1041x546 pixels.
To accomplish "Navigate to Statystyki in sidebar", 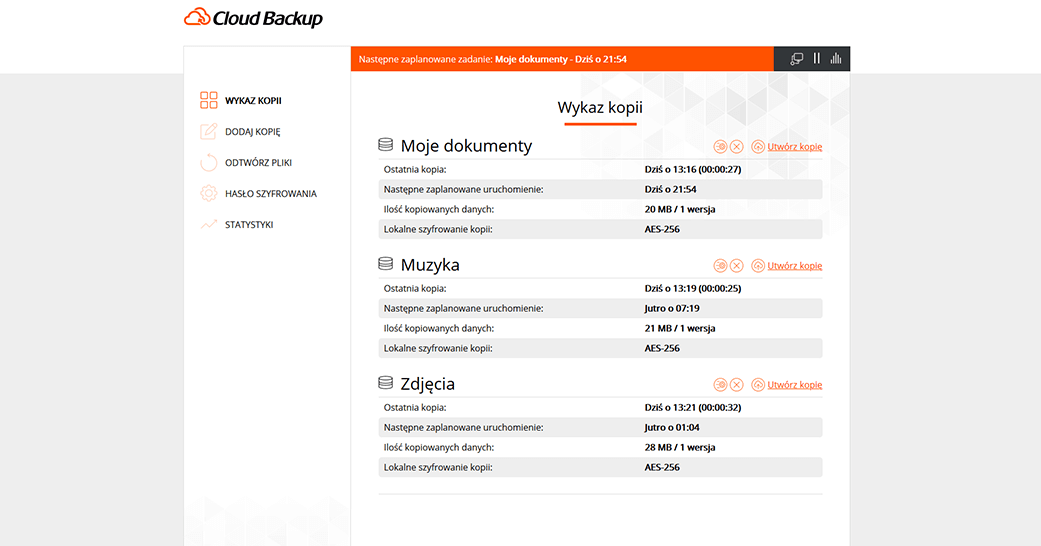I will (x=249, y=225).
